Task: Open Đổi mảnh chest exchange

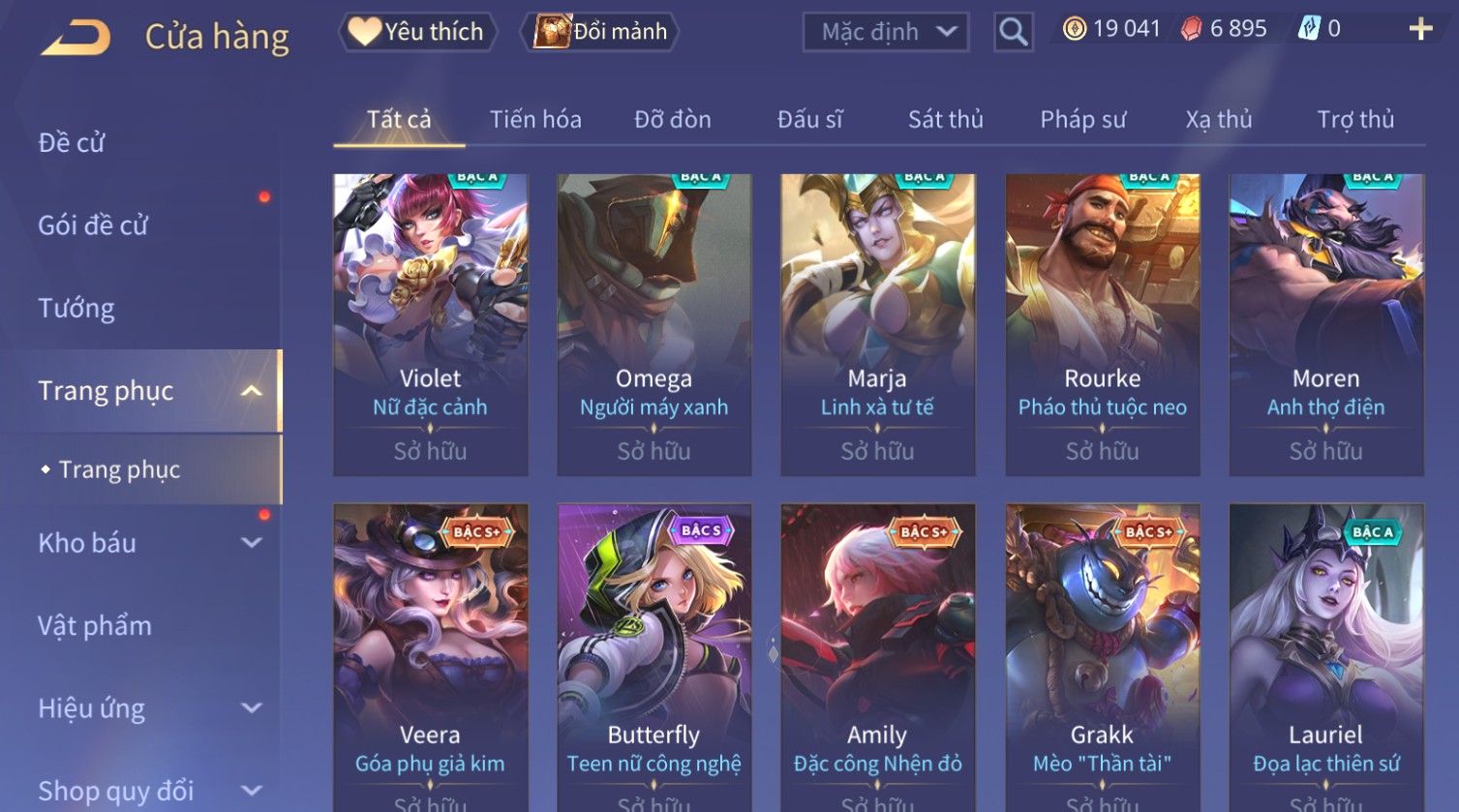Action: [x=600, y=32]
